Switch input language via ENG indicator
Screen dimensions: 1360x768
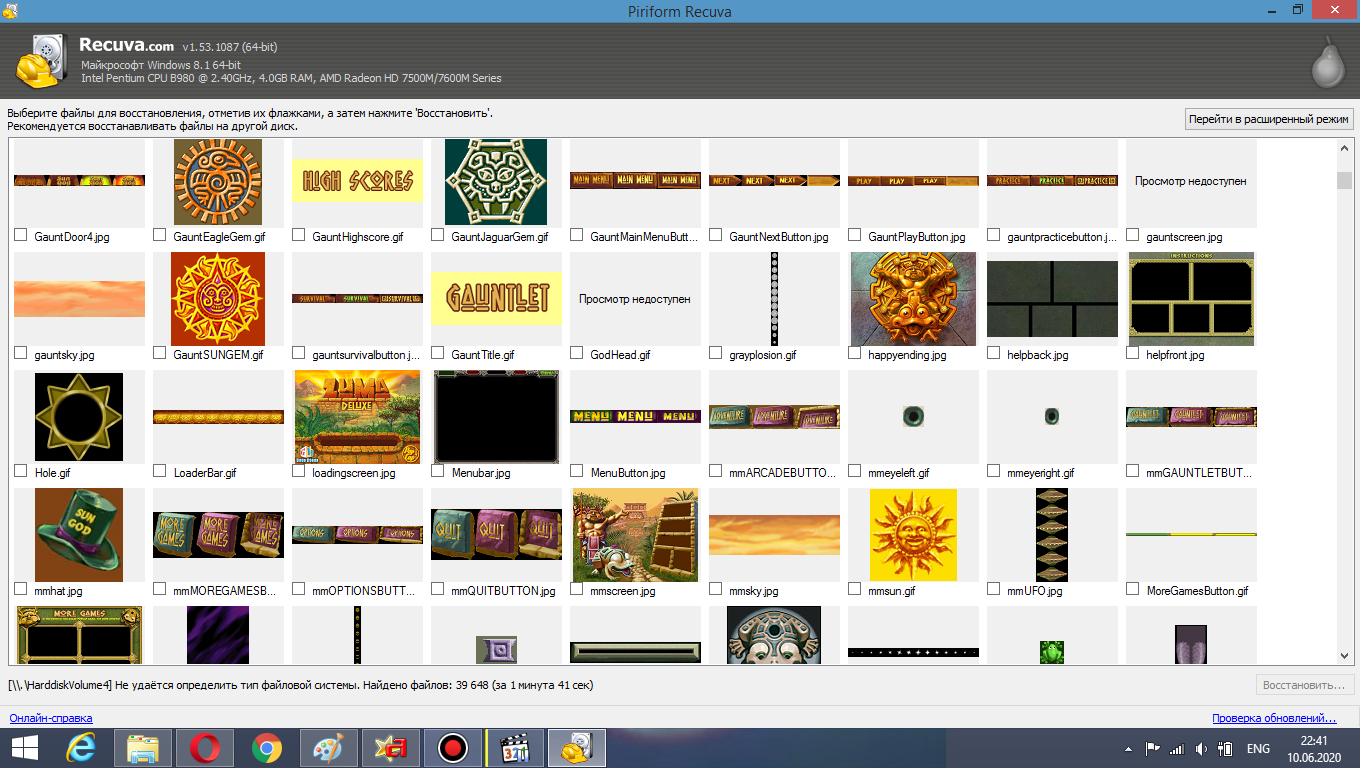point(1258,748)
